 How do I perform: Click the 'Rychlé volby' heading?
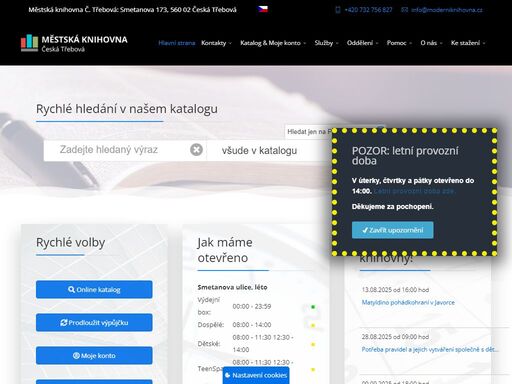(x=71, y=242)
